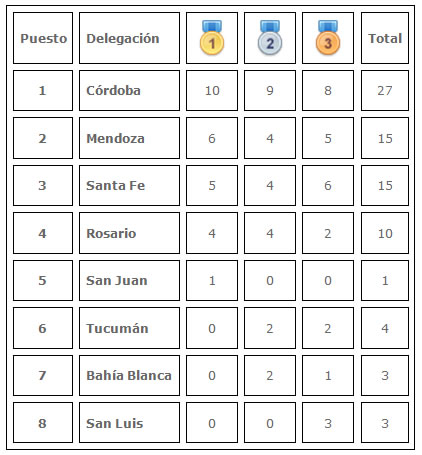Click the San Luis delegation cell

pyautogui.click(x=129, y=423)
